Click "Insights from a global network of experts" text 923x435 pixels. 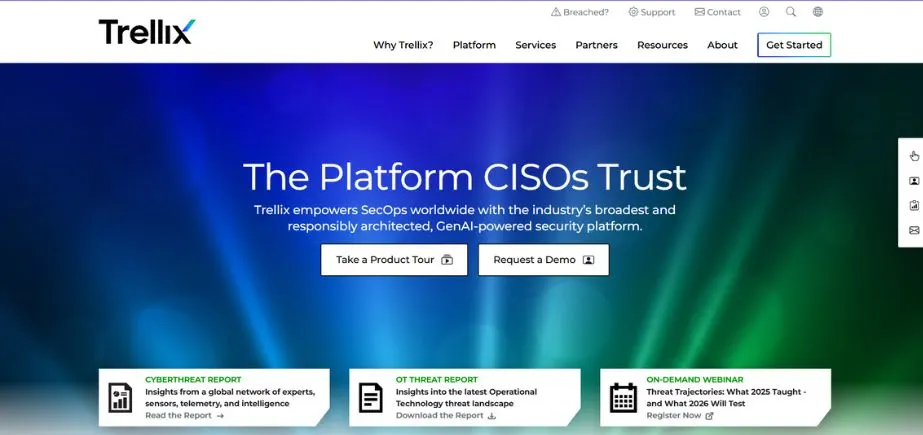tap(230, 391)
